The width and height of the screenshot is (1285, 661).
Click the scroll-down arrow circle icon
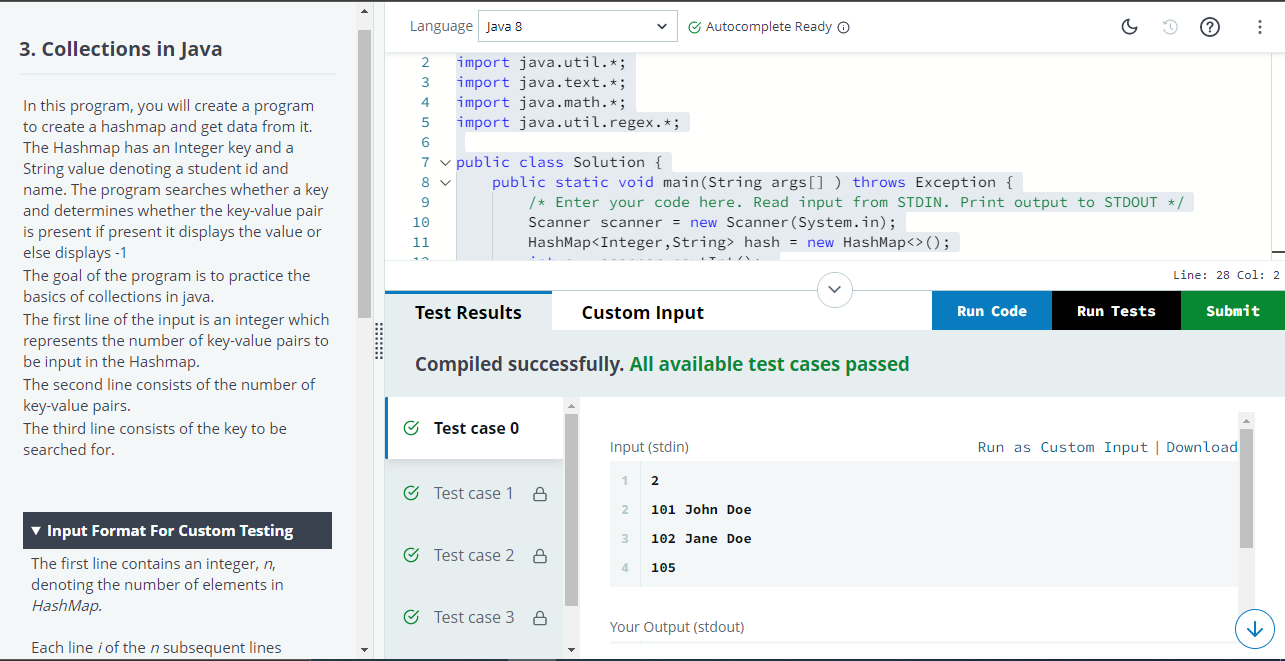point(1255,628)
